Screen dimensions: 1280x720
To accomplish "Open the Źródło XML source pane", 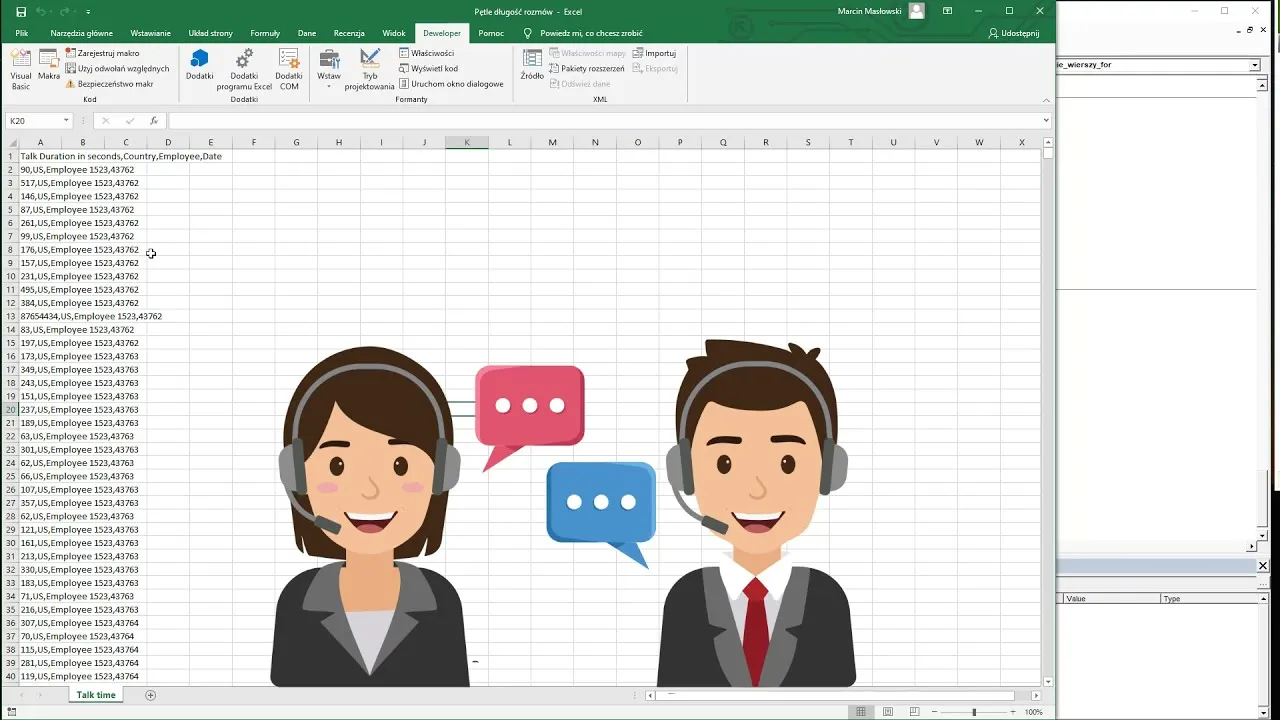I will pos(532,65).
